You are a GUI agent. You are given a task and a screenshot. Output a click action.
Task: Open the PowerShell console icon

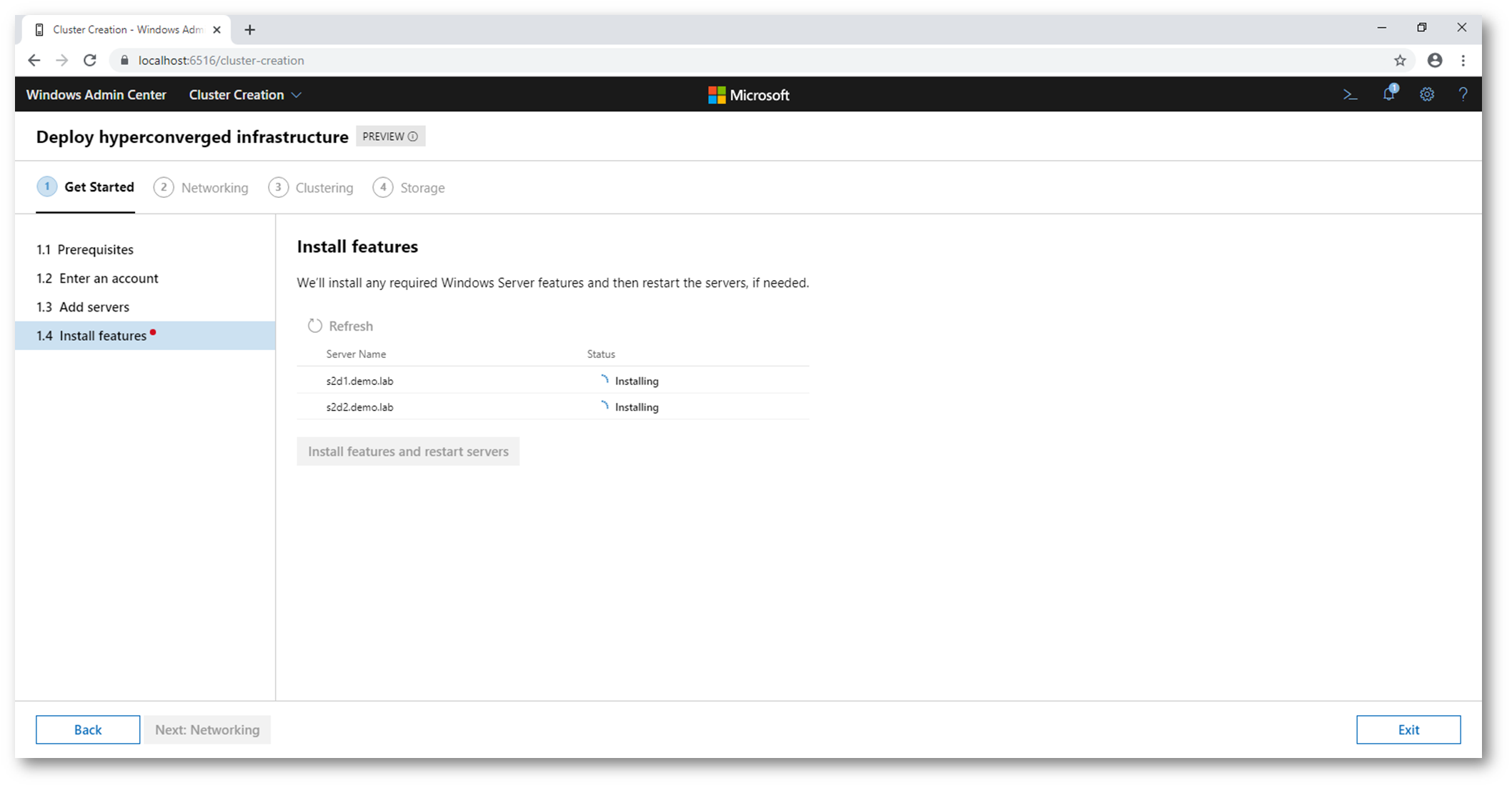(1350, 94)
